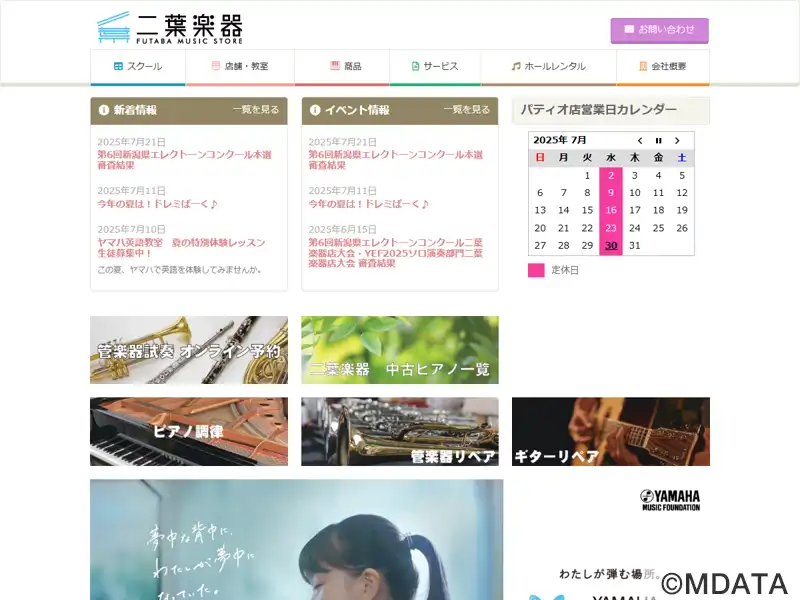The height and width of the screenshot is (600, 800).
Task: Click the info icon beside イベント情報
Action: [315, 110]
